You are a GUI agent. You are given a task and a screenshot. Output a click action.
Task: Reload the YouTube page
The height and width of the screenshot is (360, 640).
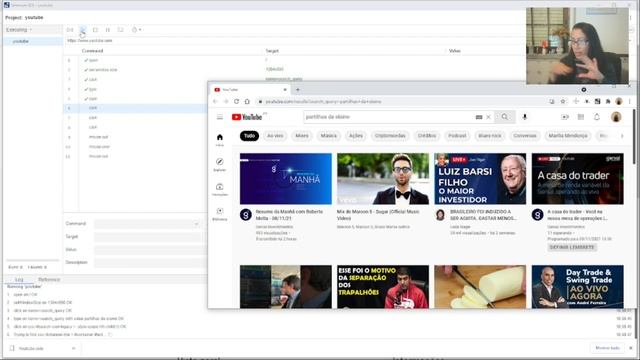[x=236, y=102]
